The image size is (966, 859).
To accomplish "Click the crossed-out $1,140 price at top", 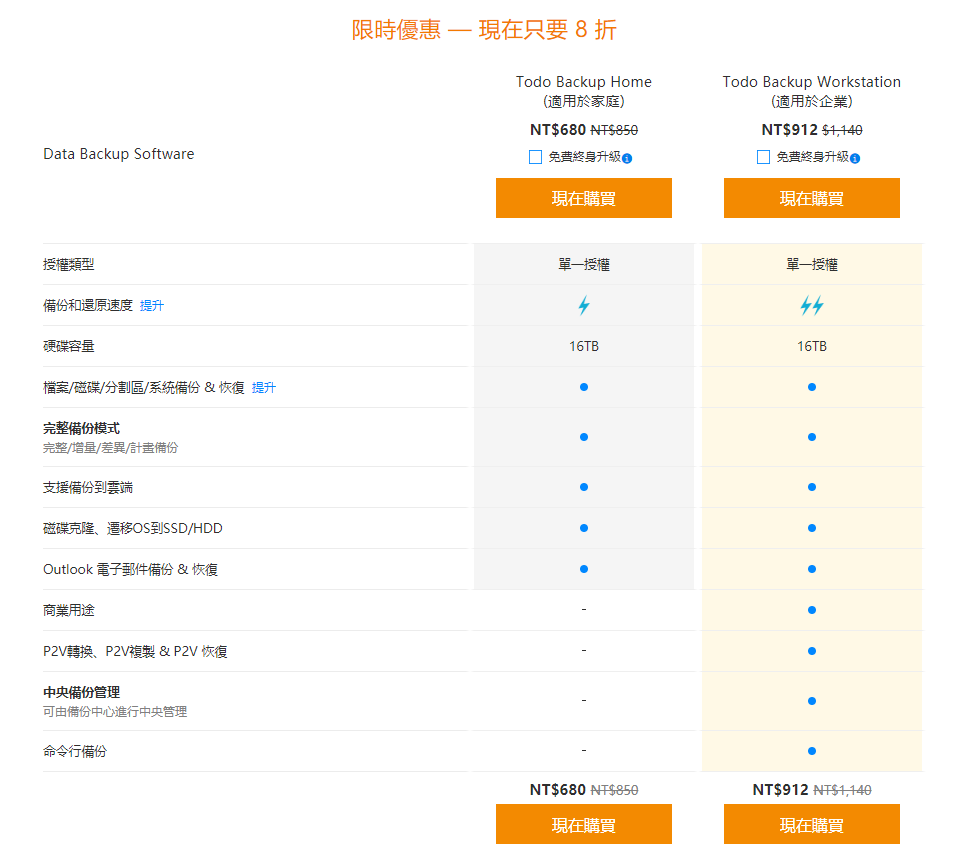I will click(x=842, y=131).
